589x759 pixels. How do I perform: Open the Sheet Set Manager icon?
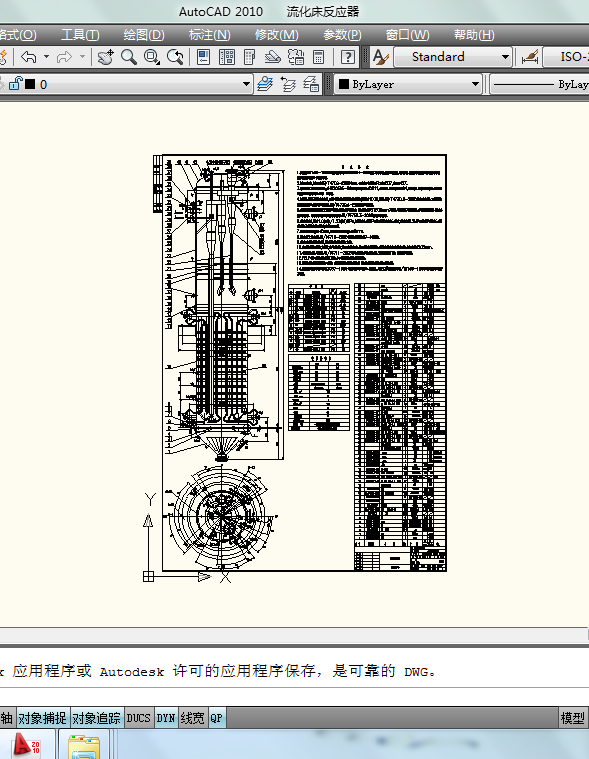pyautogui.click(x=272, y=57)
